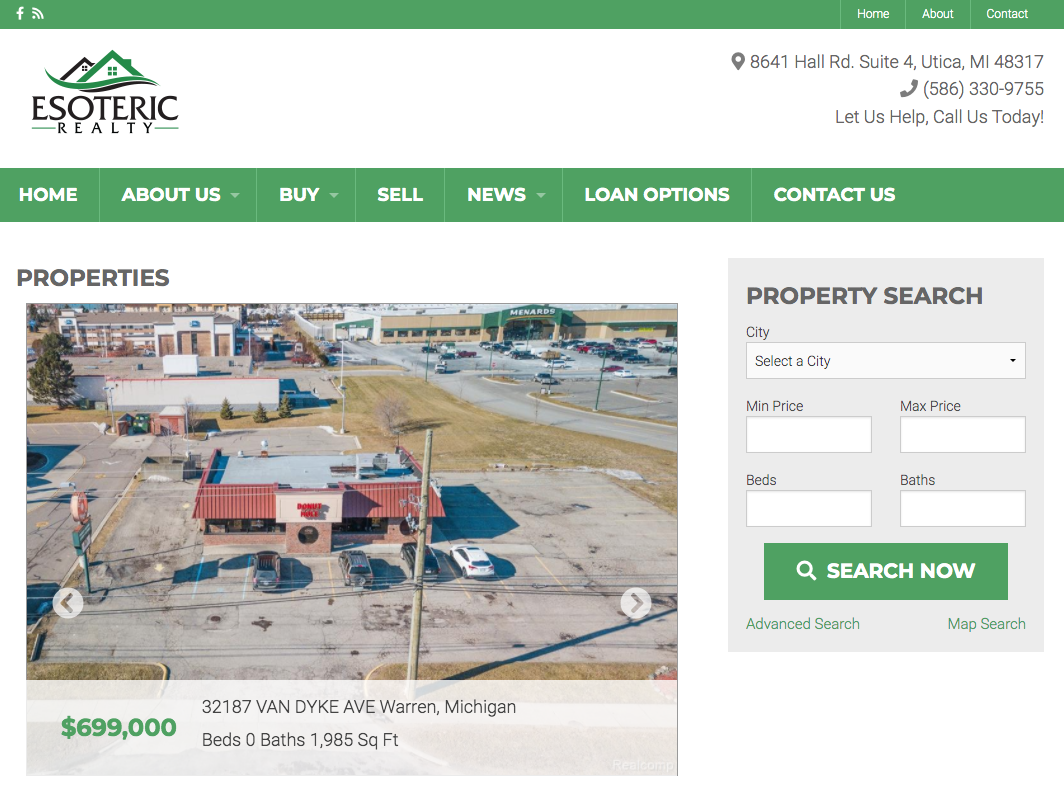Image resolution: width=1064 pixels, height=795 pixels.
Task: Expand the News menu arrow
Action: tap(541, 195)
